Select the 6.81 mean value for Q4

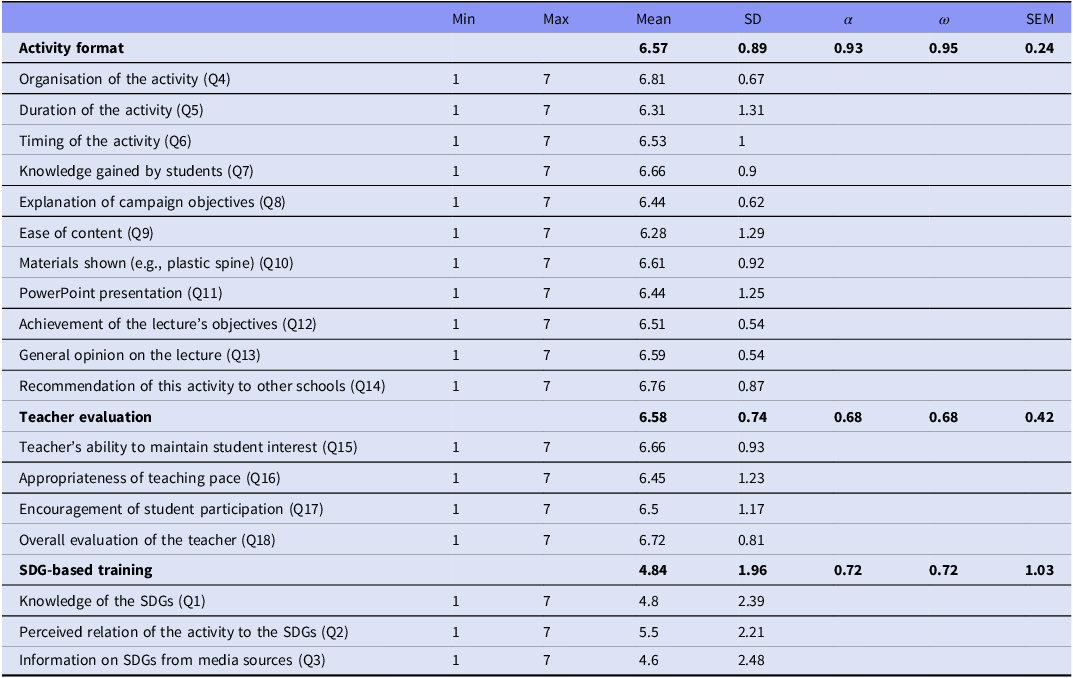[654, 79]
